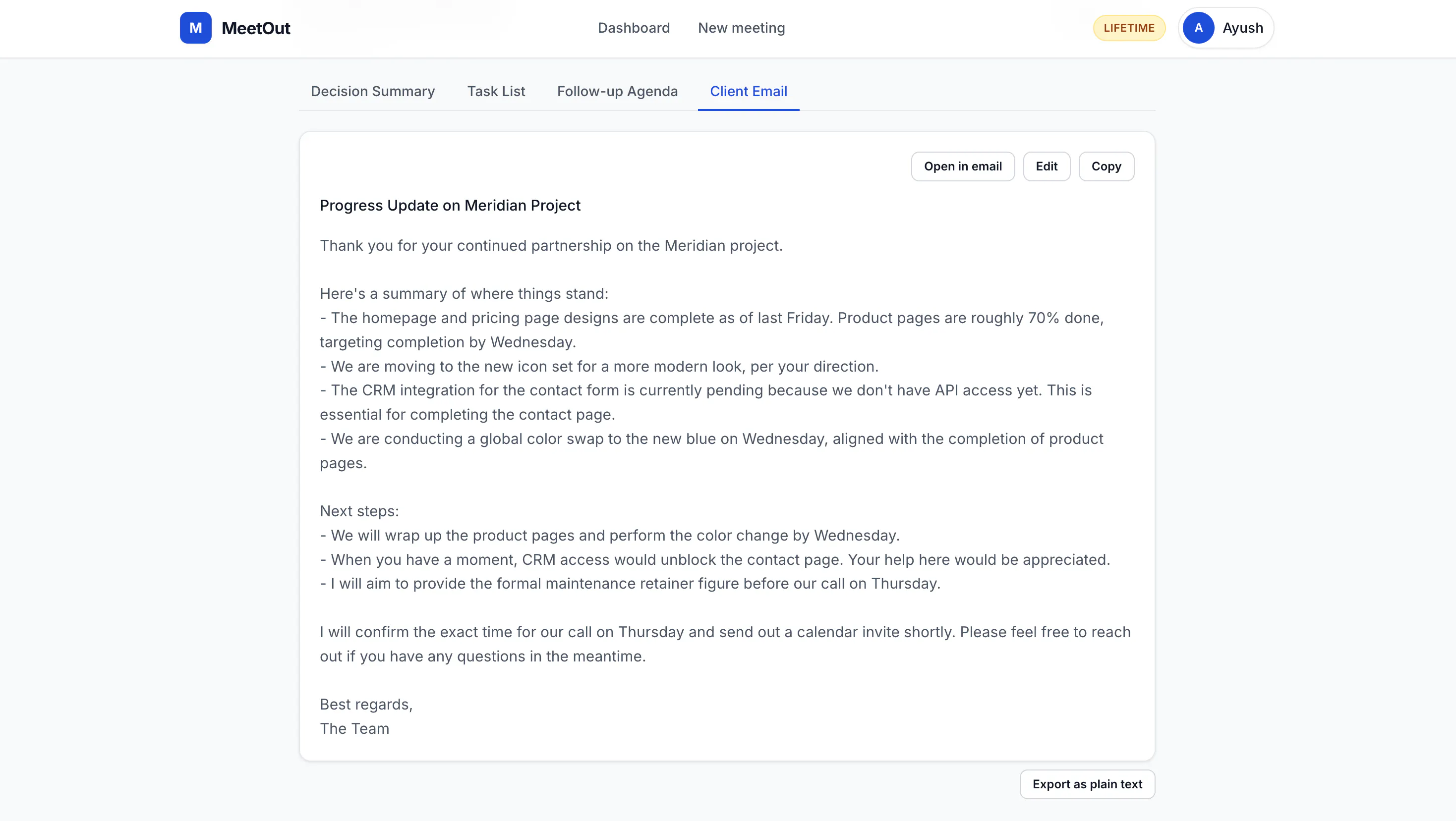
Task: Edit the client email draft
Action: coord(1046,166)
